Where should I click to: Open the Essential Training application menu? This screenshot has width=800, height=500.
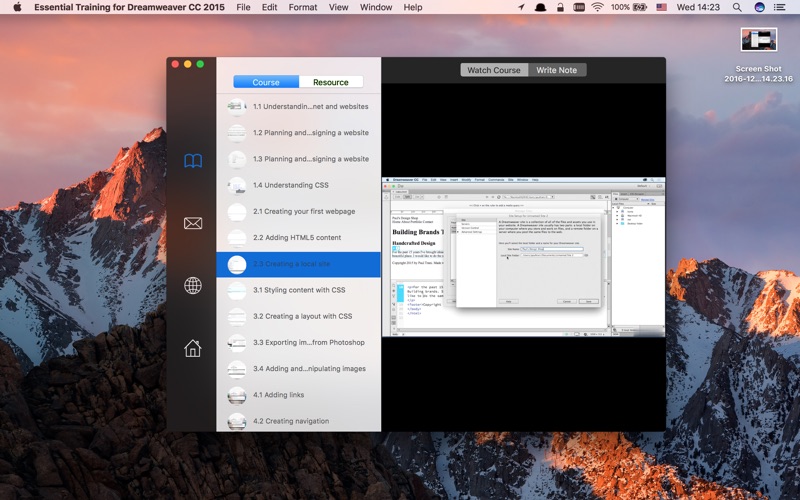(129, 7)
